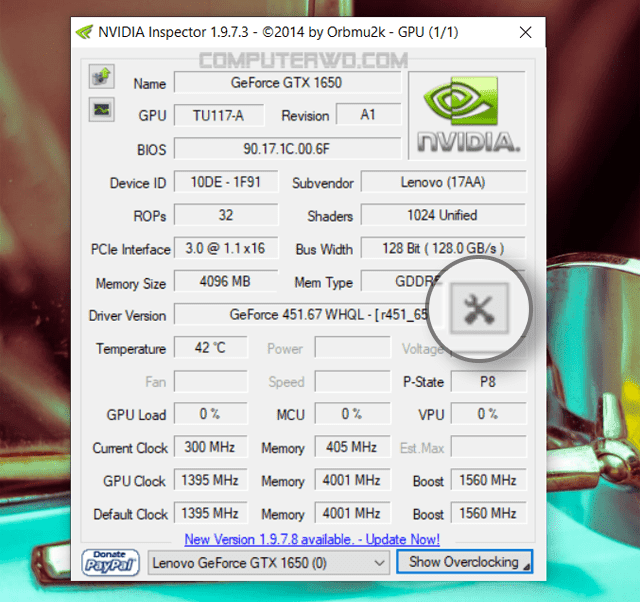Open the sensor monitoring graph icon
Screen dimensions: 640x602
(102, 110)
